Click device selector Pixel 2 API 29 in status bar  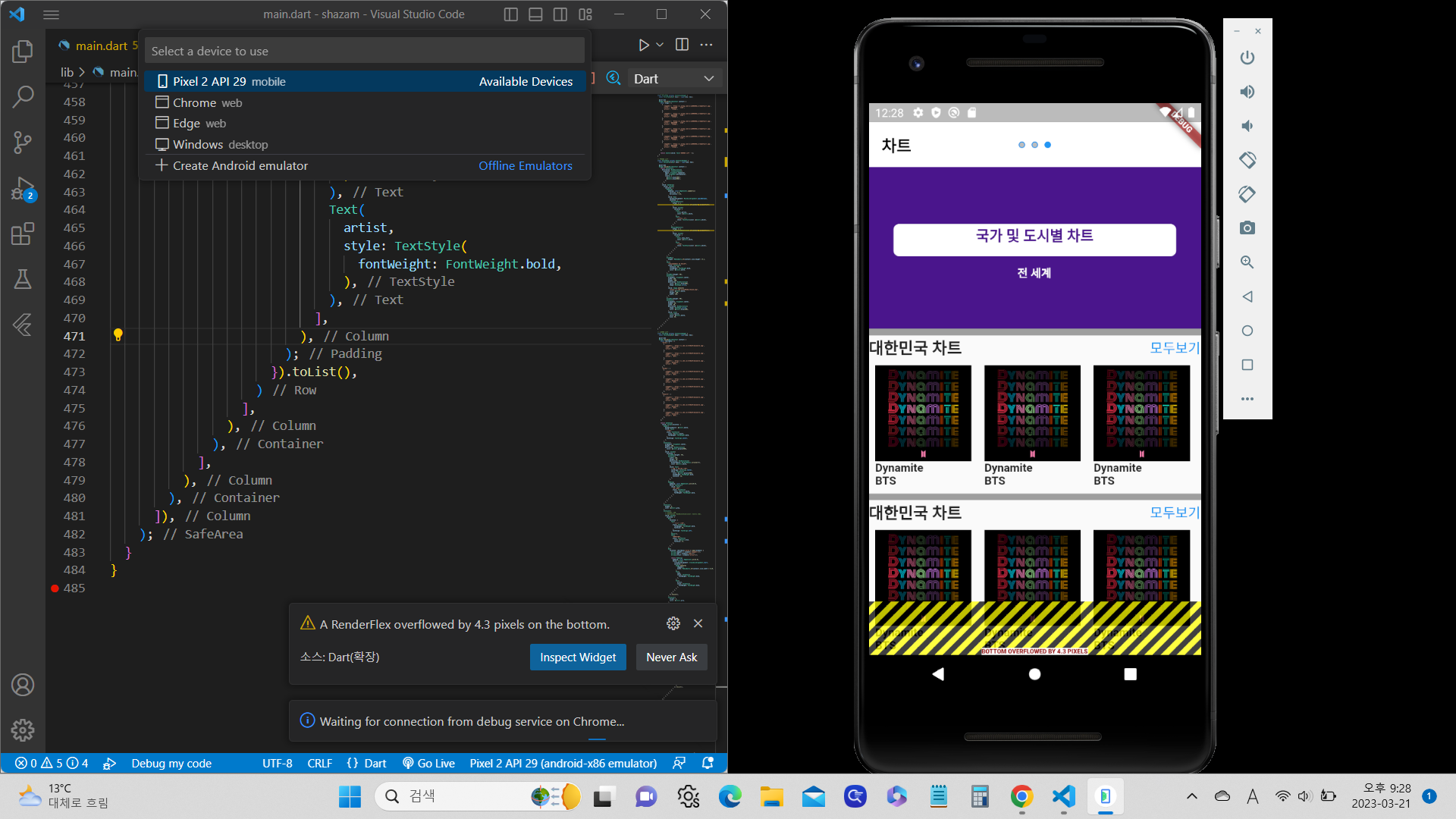(x=563, y=763)
